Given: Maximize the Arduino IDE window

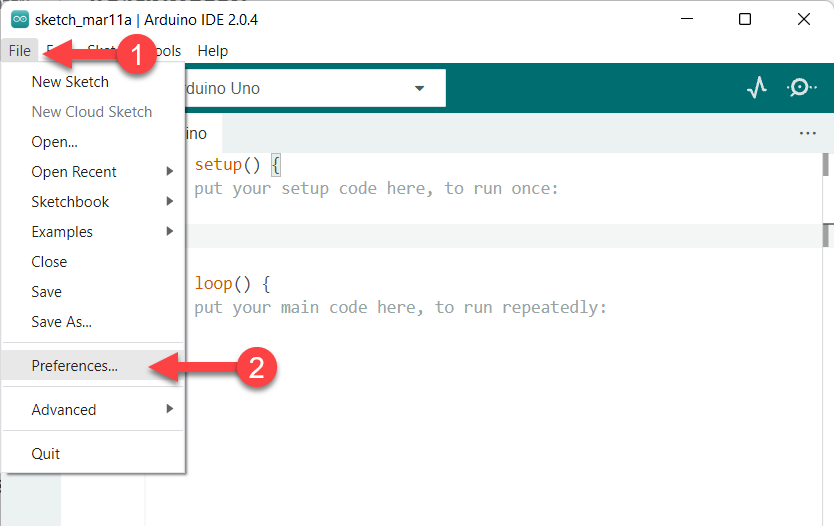Looking at the screenshot, I should 745,19.
